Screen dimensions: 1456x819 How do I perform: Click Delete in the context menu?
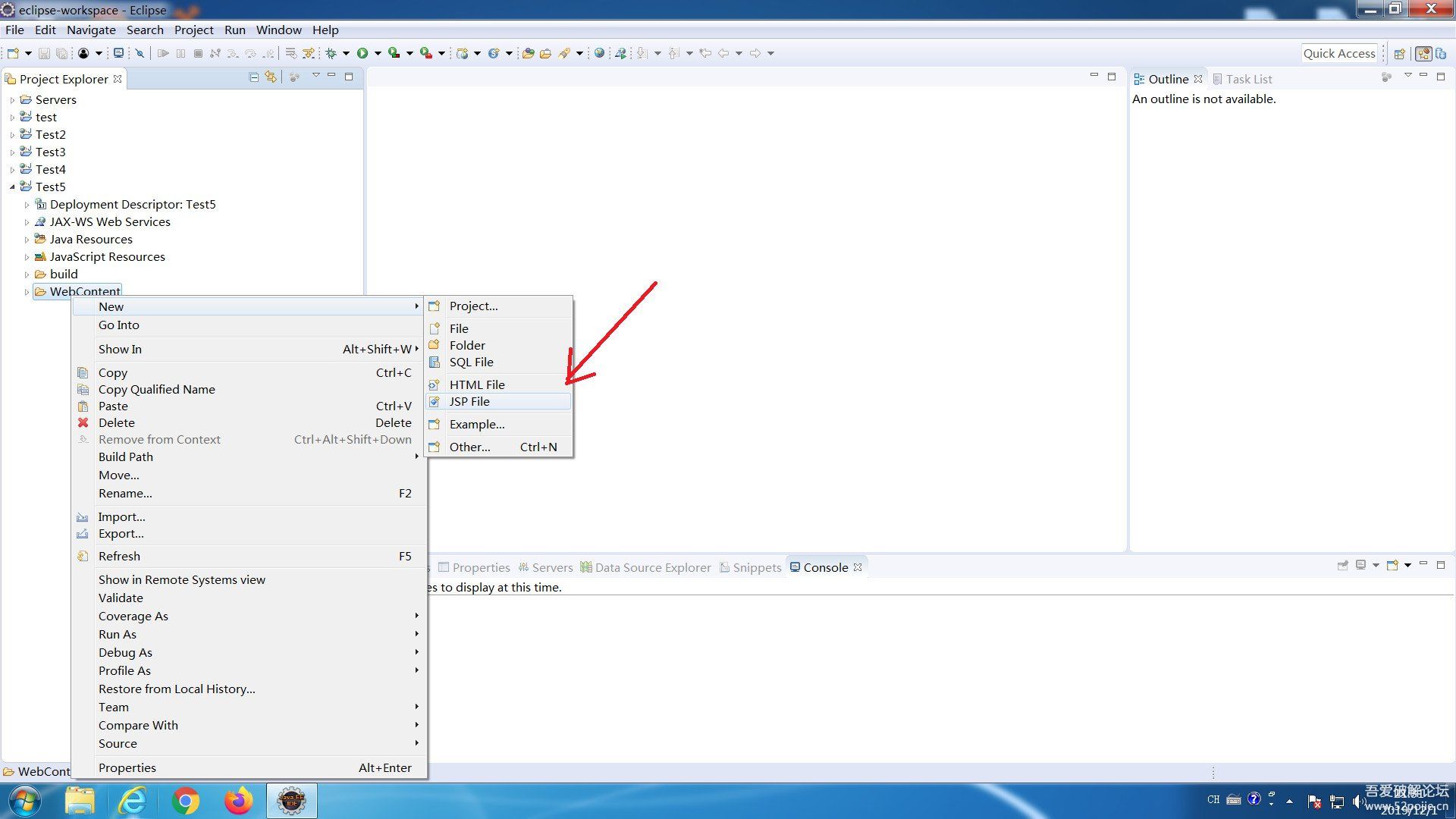(x=249, y=423)
